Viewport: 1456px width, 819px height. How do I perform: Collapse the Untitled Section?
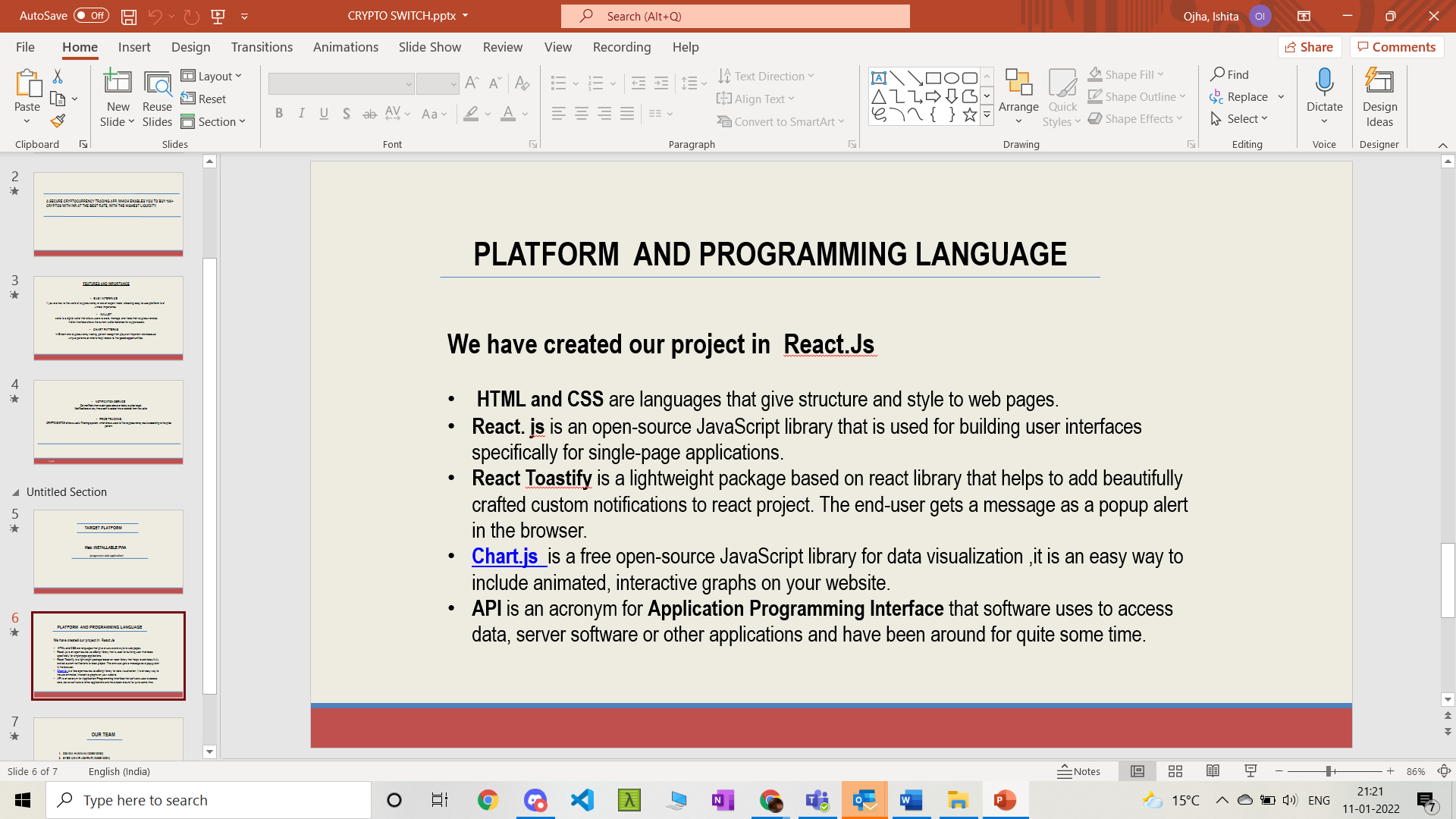(x=15, y=492)
